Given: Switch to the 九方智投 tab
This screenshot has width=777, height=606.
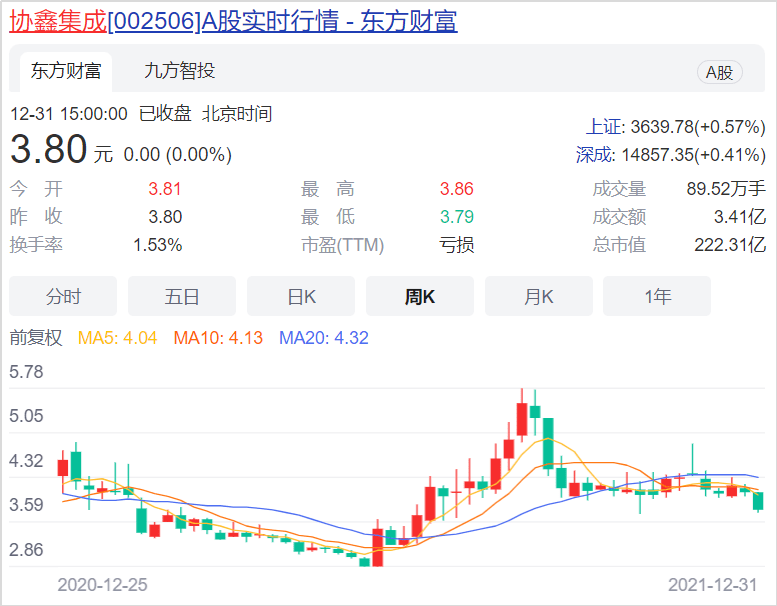Looking at the screenshot, I should coord(179,71).
